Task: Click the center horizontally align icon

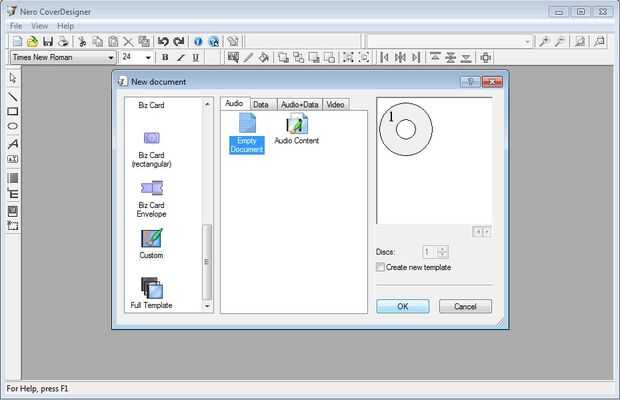Action: (400, 58)
